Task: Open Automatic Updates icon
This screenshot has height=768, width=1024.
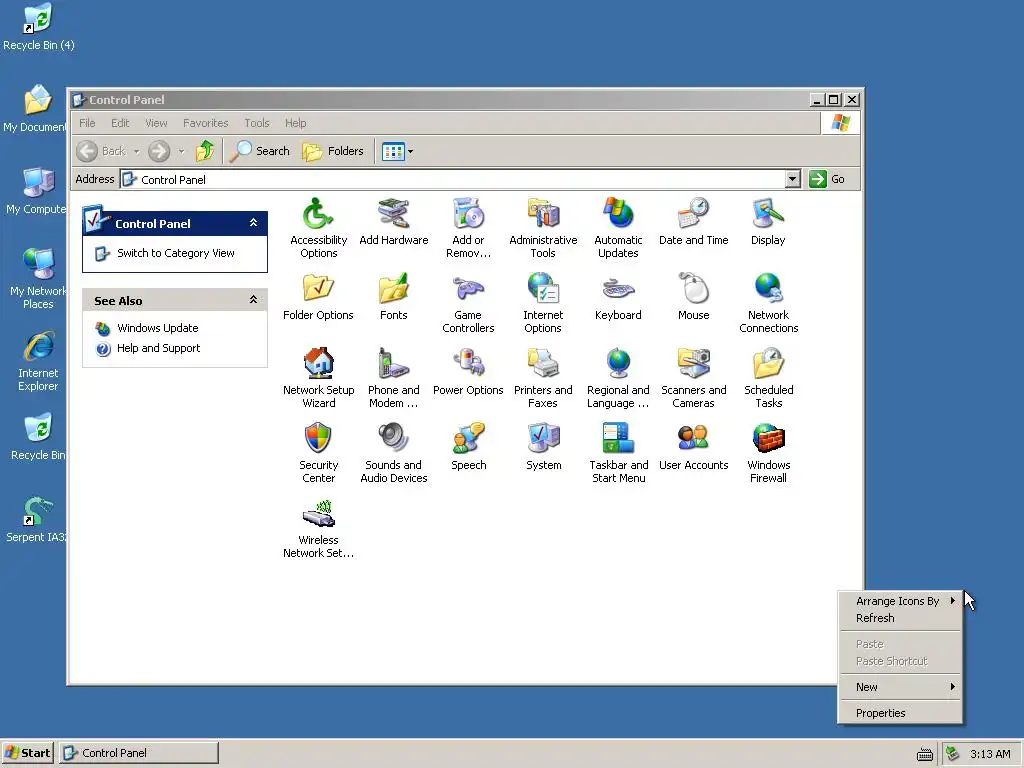Action: click(x=618, y=228)
